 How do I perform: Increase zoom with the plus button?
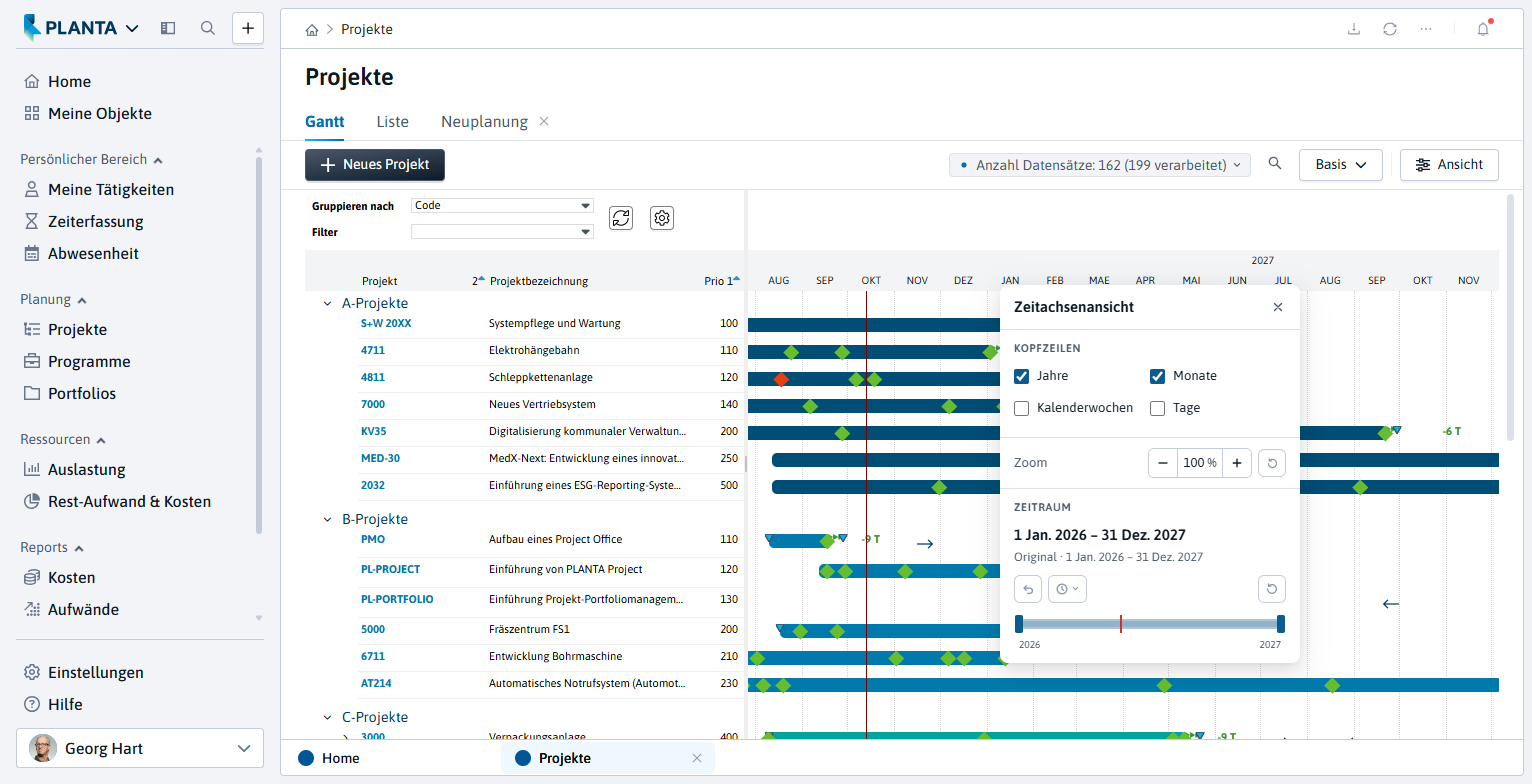(1237, 463)
